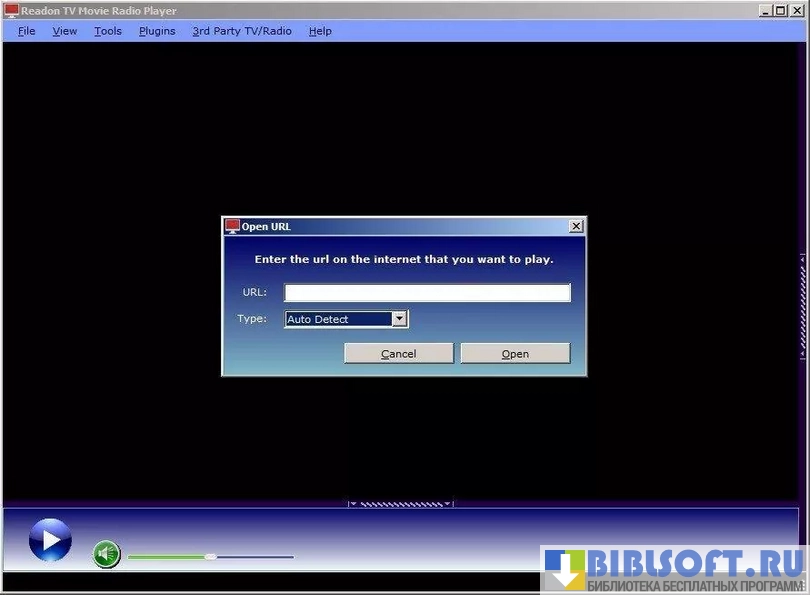Open the Help menu
Screen dimensions: 810x595
click(x=320, y=31)
